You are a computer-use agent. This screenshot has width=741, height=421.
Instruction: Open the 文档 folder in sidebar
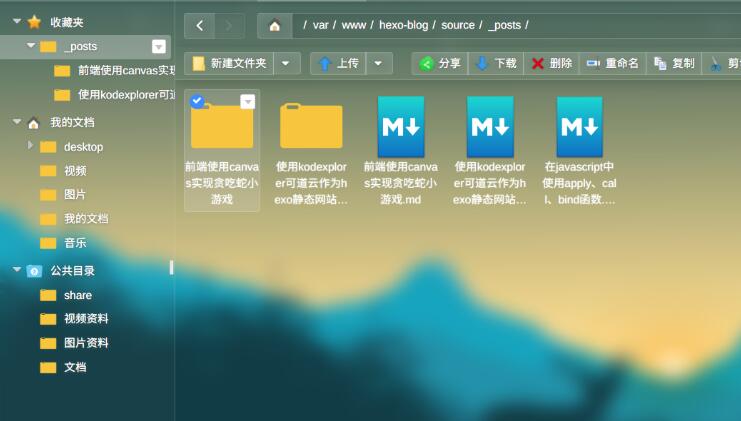click(x=75, y=367)
